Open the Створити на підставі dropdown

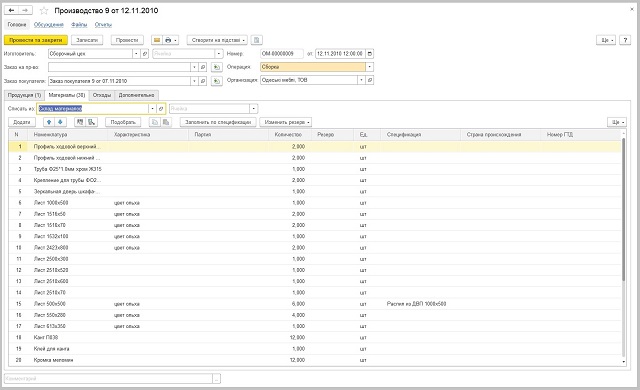(x=217, y=40)
